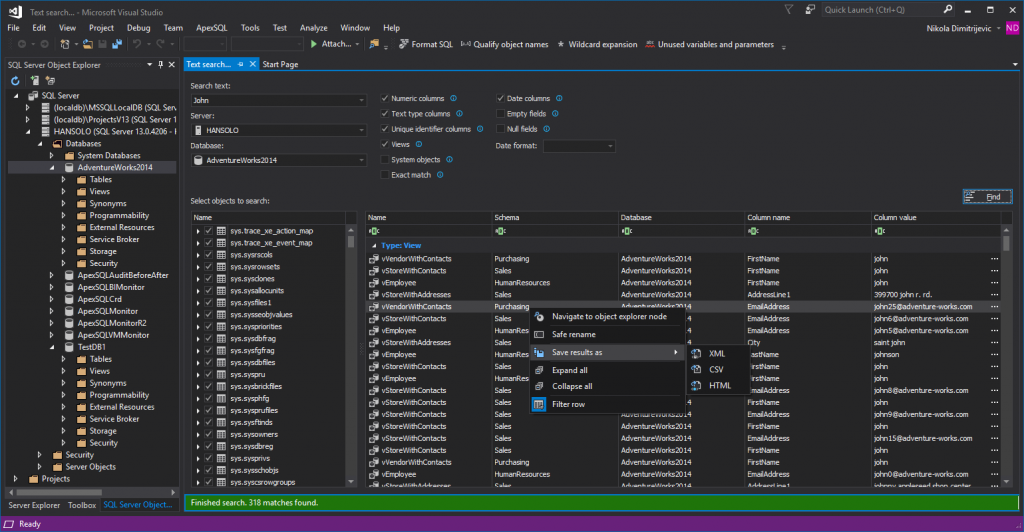Open the Database dropdown showing AdventureWorks2014
This screenshot has width=1024, height=532.
281,160
